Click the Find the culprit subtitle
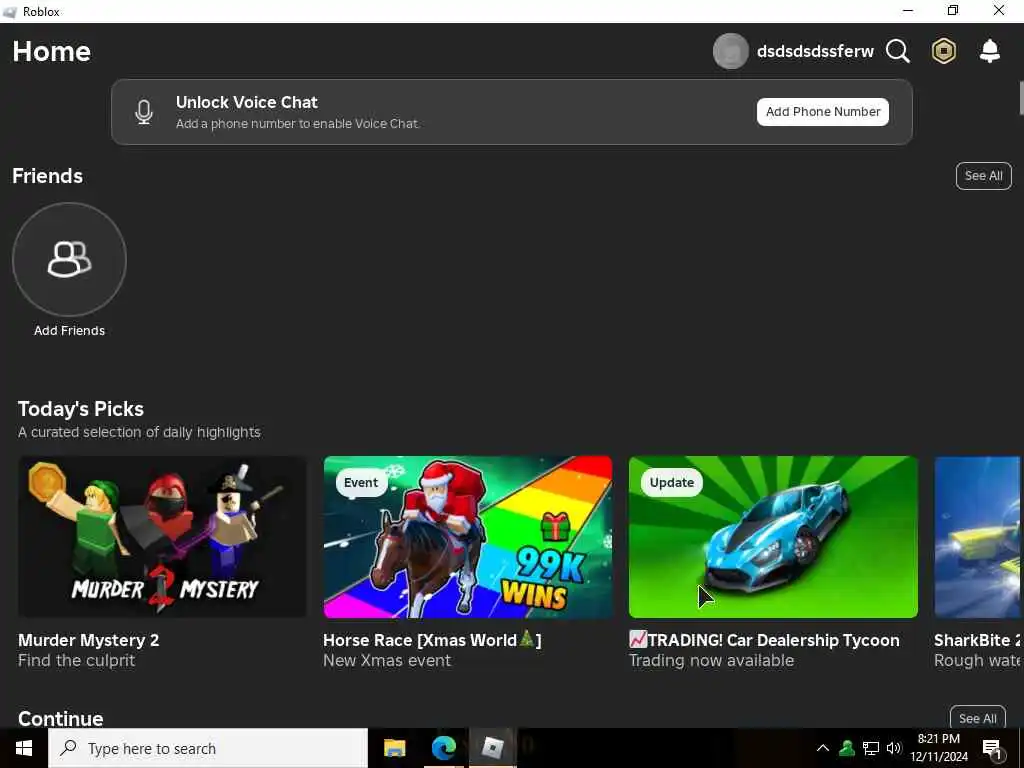This screenshot has width=1024, height=768. [76, 660]
